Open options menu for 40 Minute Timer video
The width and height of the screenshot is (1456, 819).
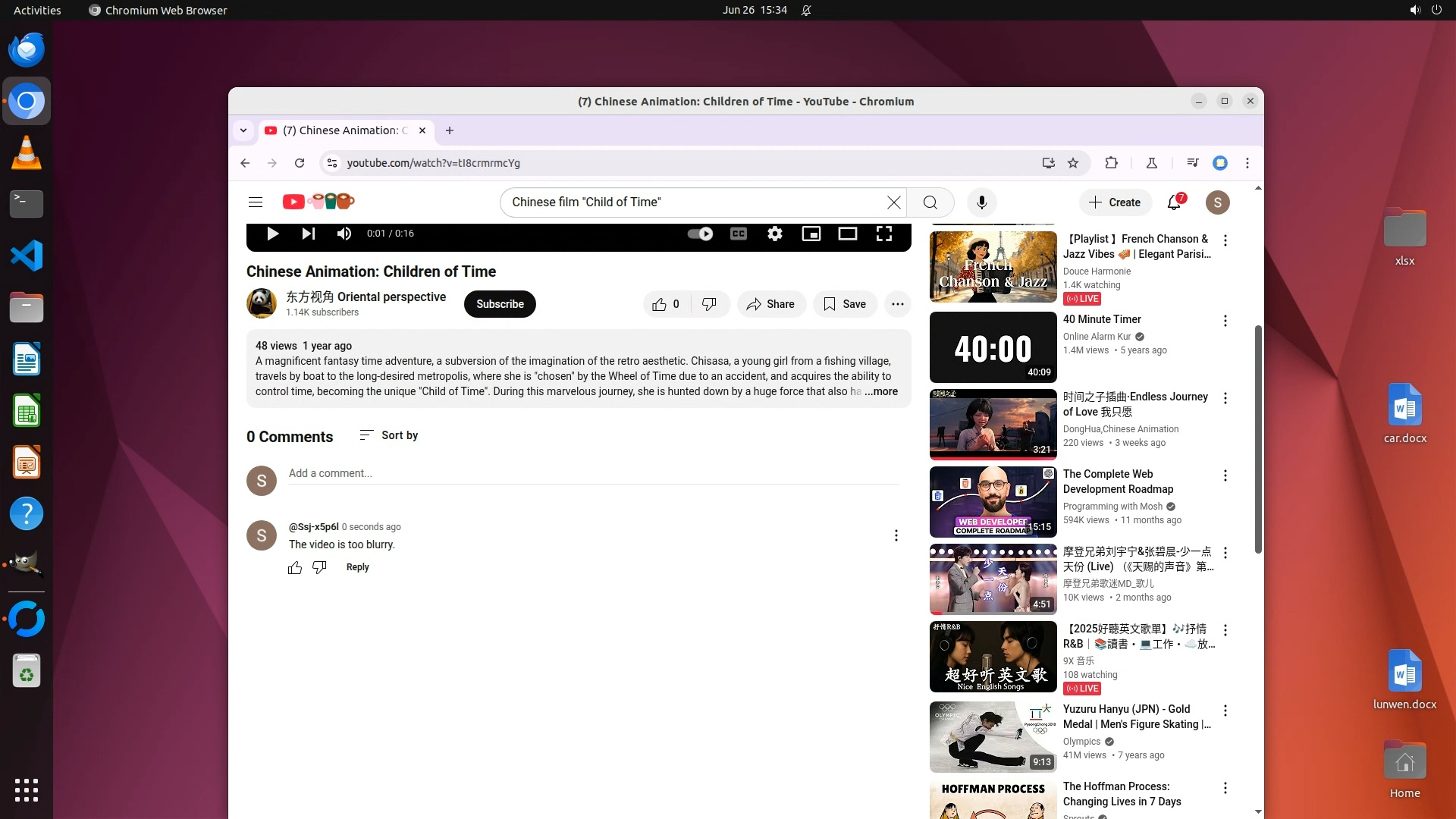pyautogui.click(x=1225, y=321)
